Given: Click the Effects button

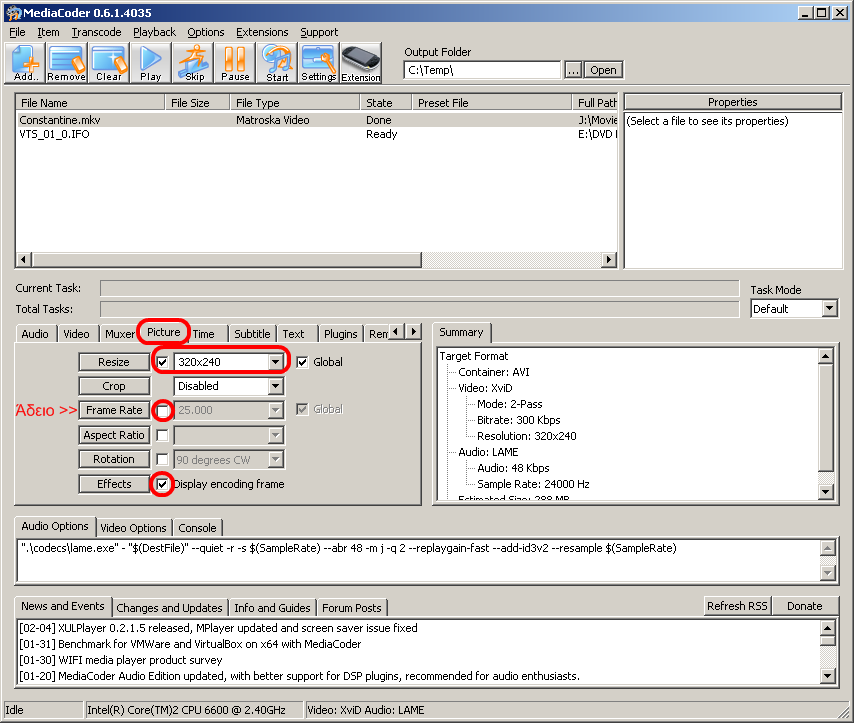Looking at the screenshot, I should tap(114, 484).
